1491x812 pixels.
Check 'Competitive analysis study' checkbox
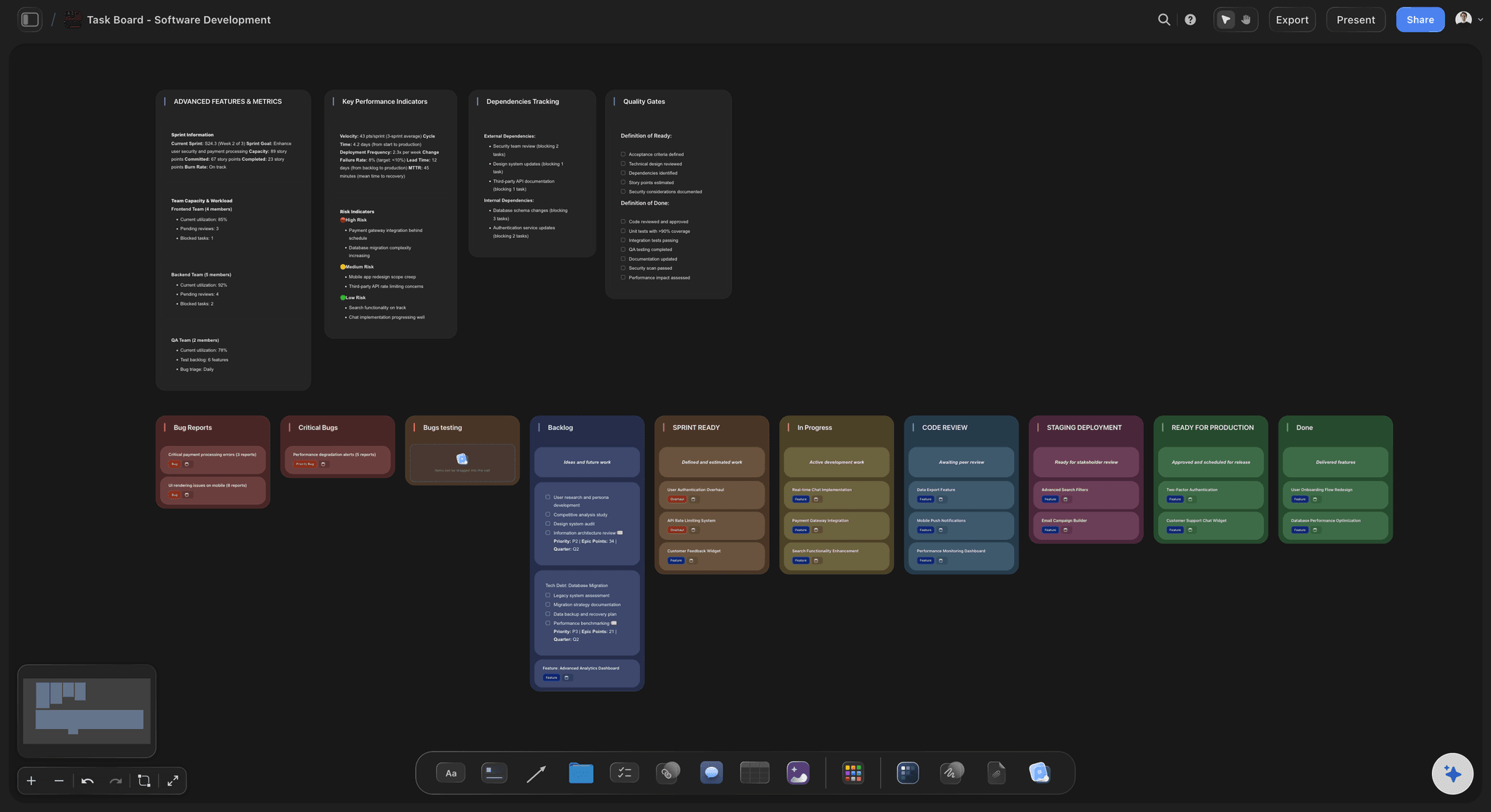click(547, 514)
